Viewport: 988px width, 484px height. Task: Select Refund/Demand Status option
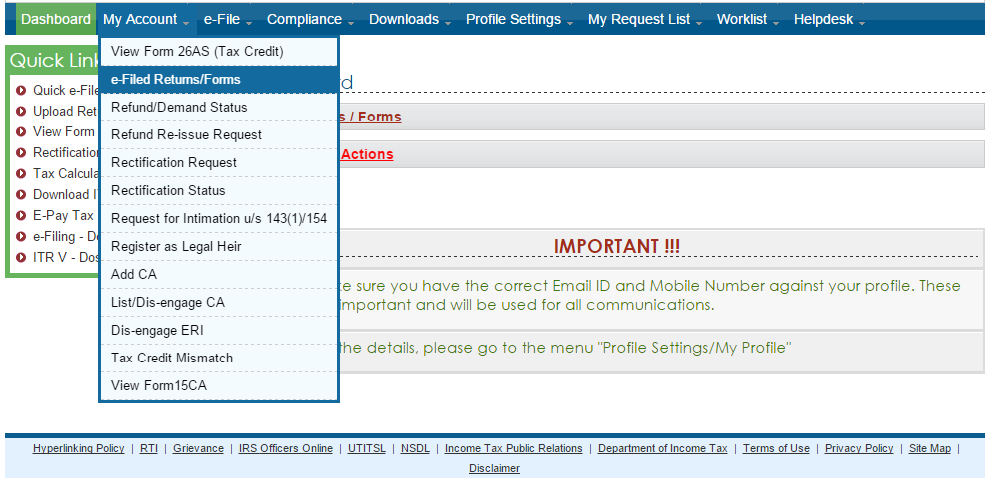click(x=179, y=107)
